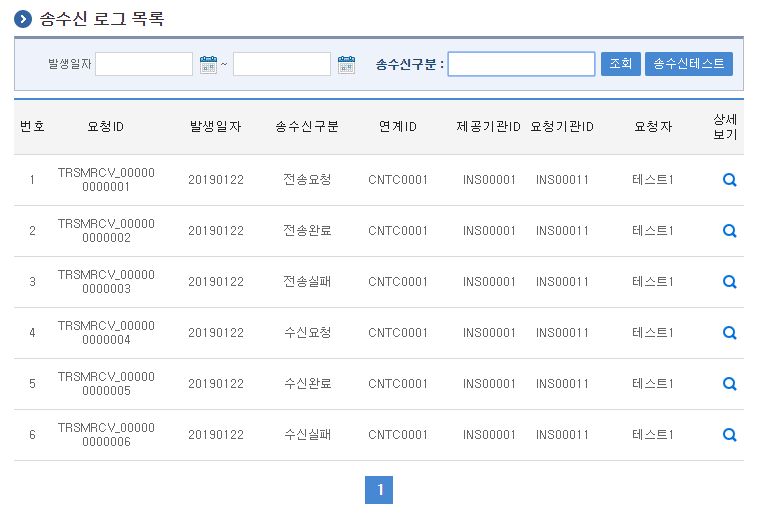Open end date calendar picker
The image size is (760, 515).
click(x=346, y=64)
